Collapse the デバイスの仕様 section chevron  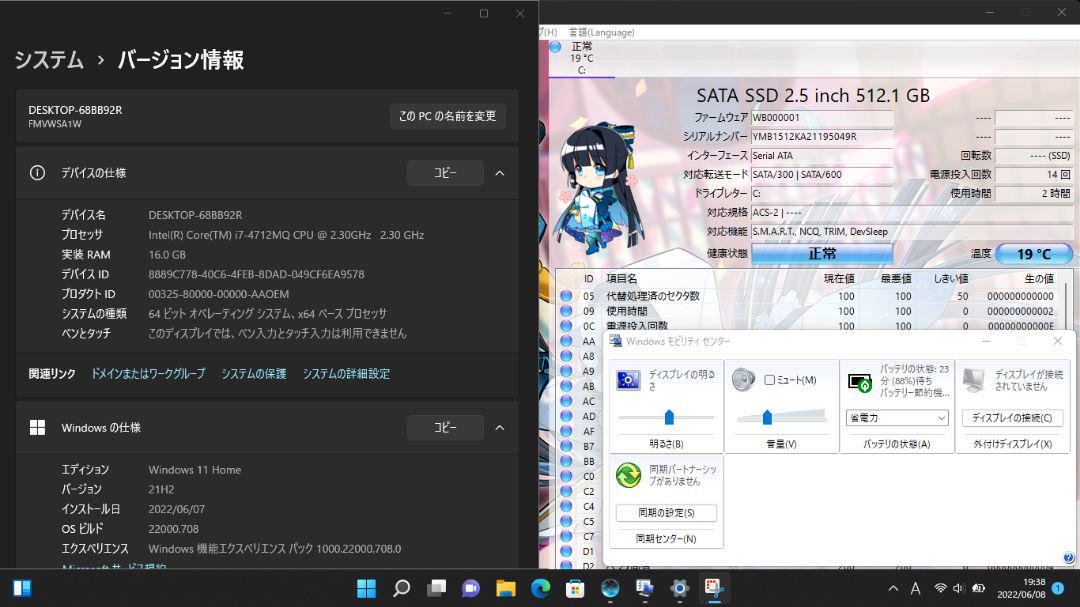pos(500,173)
